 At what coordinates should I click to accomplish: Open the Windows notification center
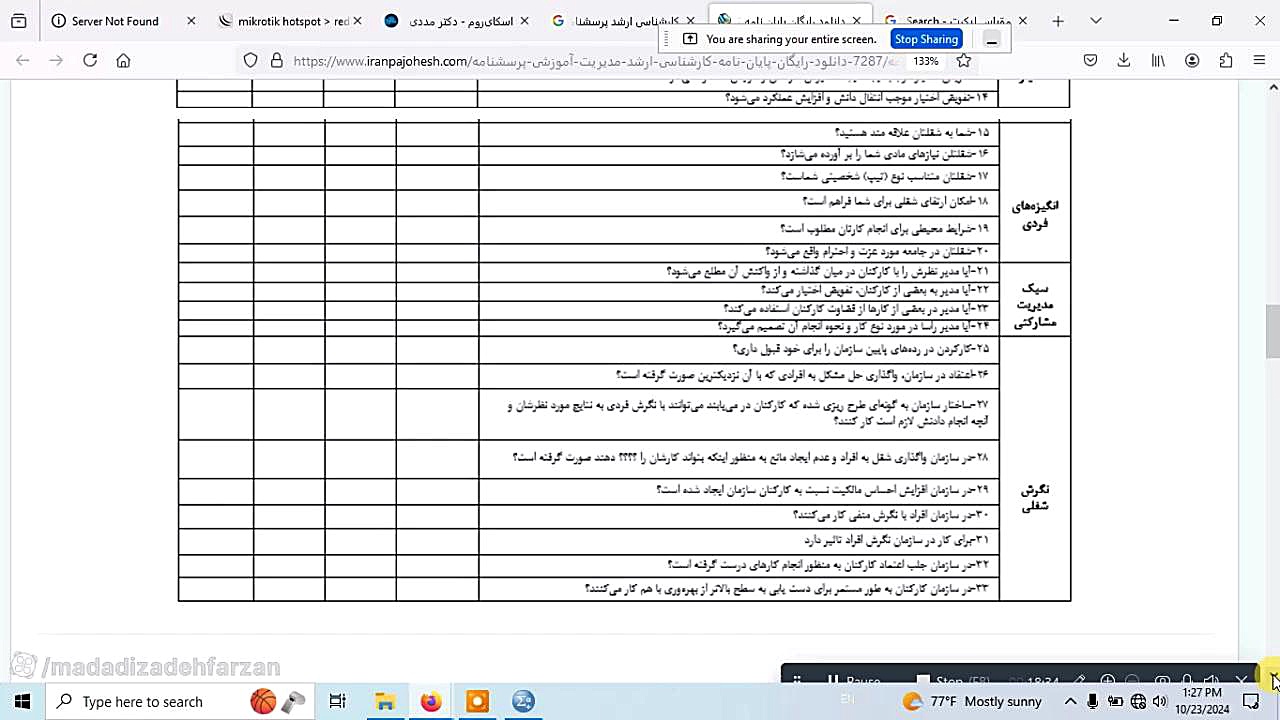pos(1250,702)
